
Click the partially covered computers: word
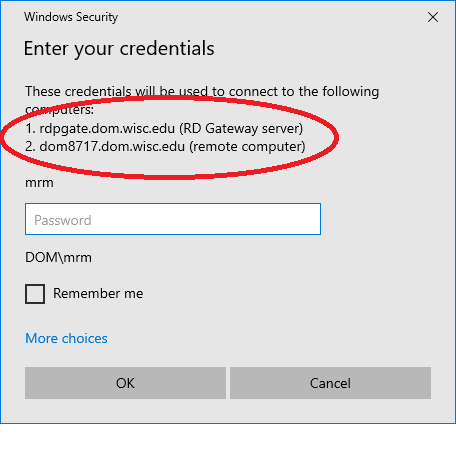tap(60, 109)
